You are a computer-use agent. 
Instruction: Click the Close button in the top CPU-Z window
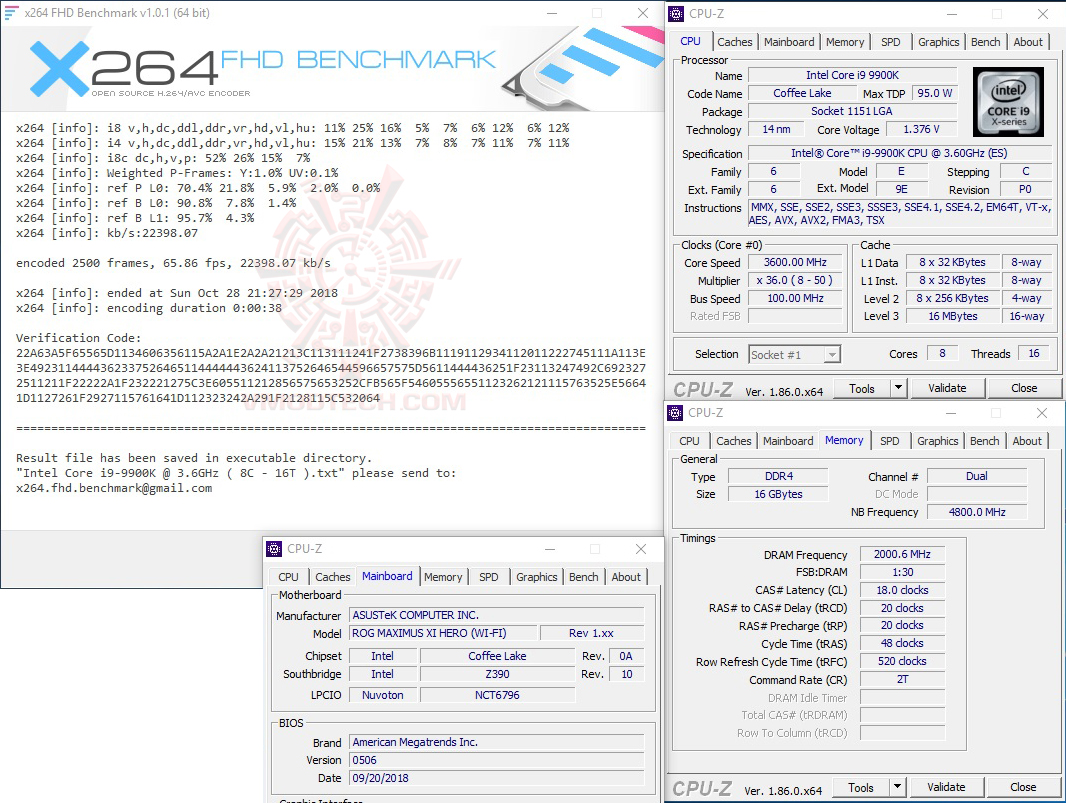pyautogui.click(x=1024, y=388)
